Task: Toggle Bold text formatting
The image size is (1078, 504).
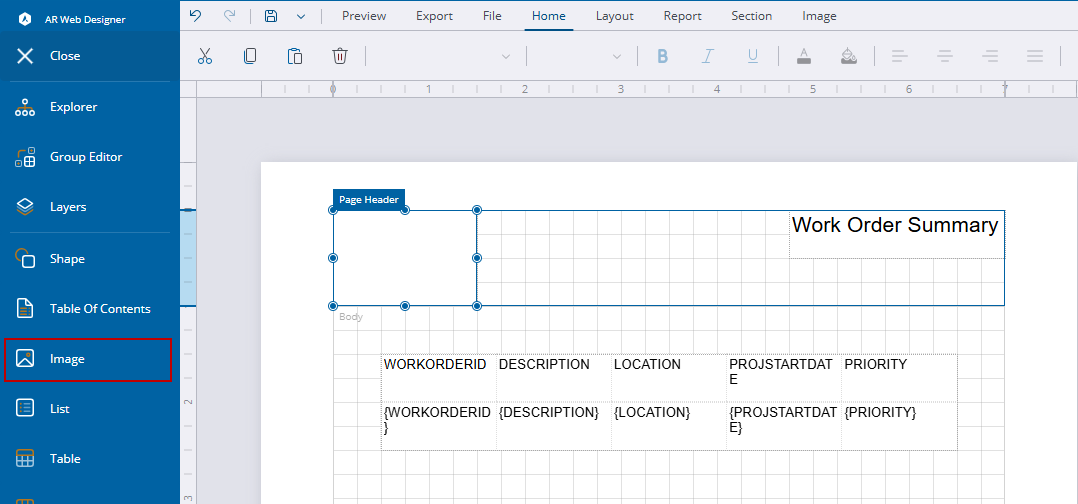Action: (x=662, y=56)
